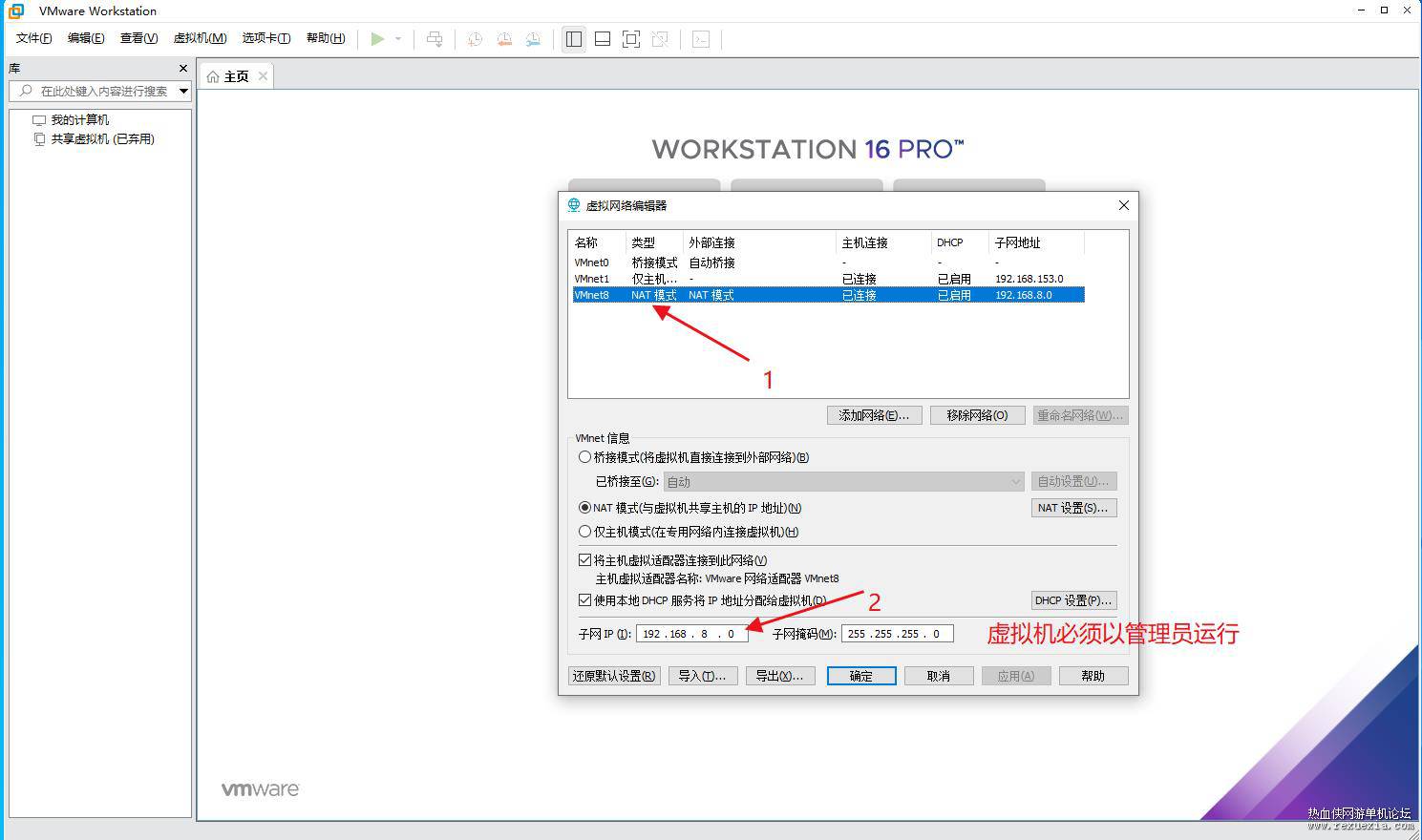Click the 导入(T)... button
The width and height of the screenshot is (1422, 840).
pyautogui.click(x=702, y=676)
